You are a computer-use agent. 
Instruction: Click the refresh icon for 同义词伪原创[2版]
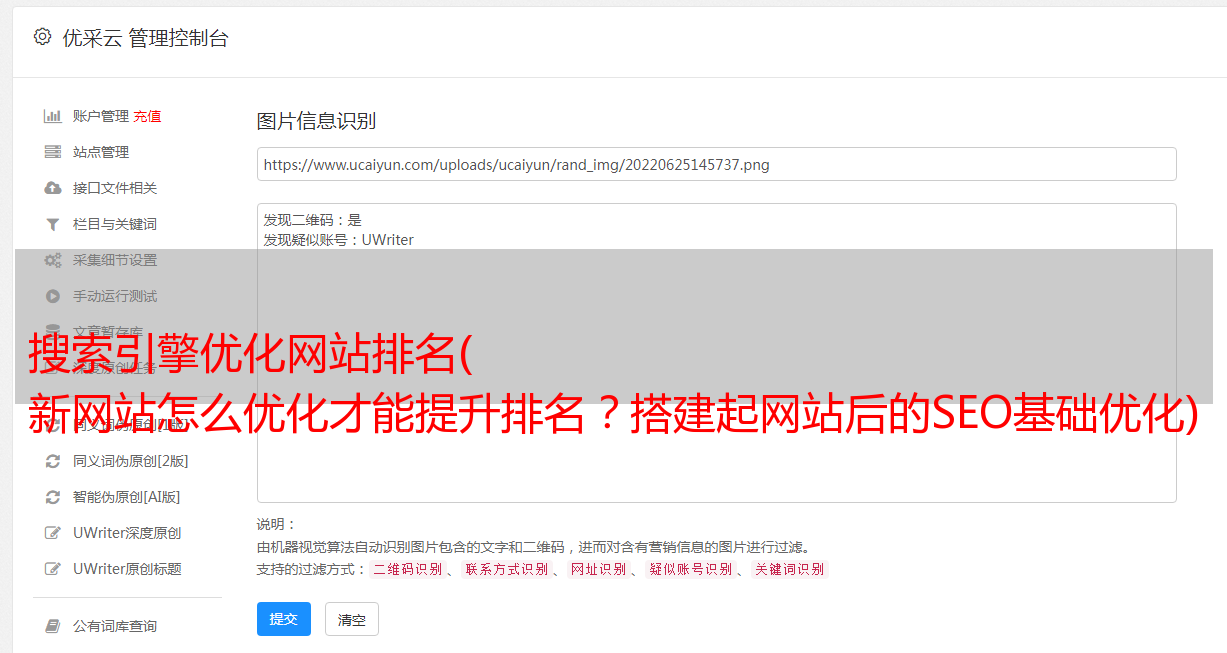53,461
